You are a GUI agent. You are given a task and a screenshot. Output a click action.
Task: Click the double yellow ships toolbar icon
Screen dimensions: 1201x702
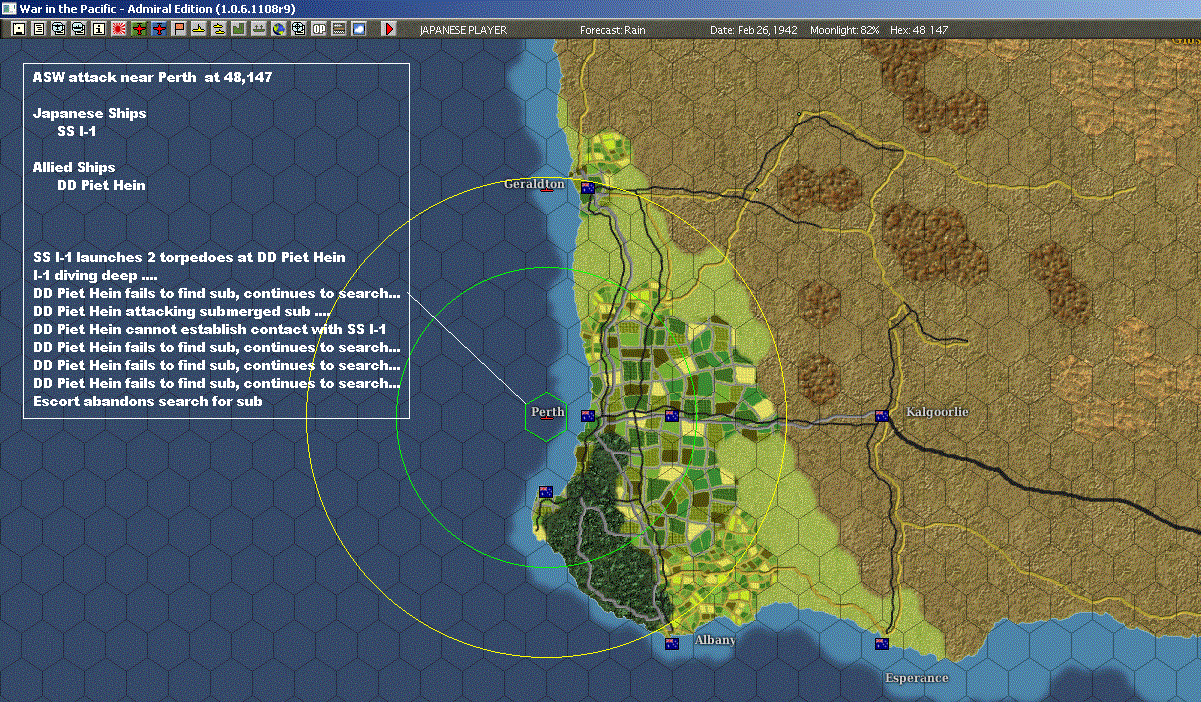[219, 29]
